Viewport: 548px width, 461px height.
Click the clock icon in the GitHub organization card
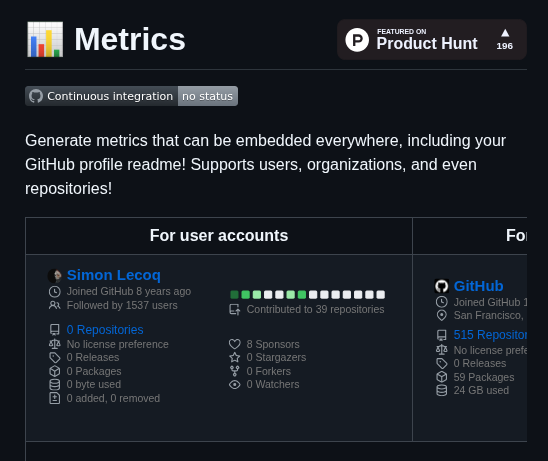pyautogui.click(x=442, y=302)
